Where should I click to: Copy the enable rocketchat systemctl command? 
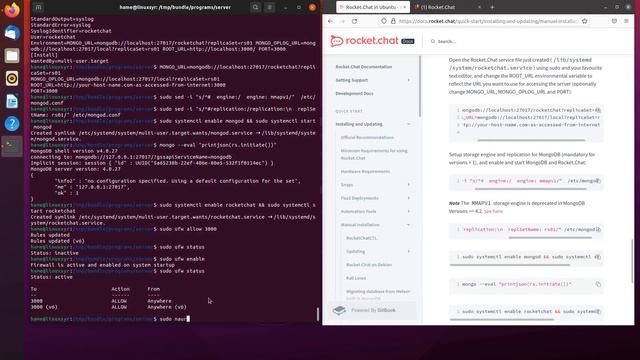[x=598, y=311]
